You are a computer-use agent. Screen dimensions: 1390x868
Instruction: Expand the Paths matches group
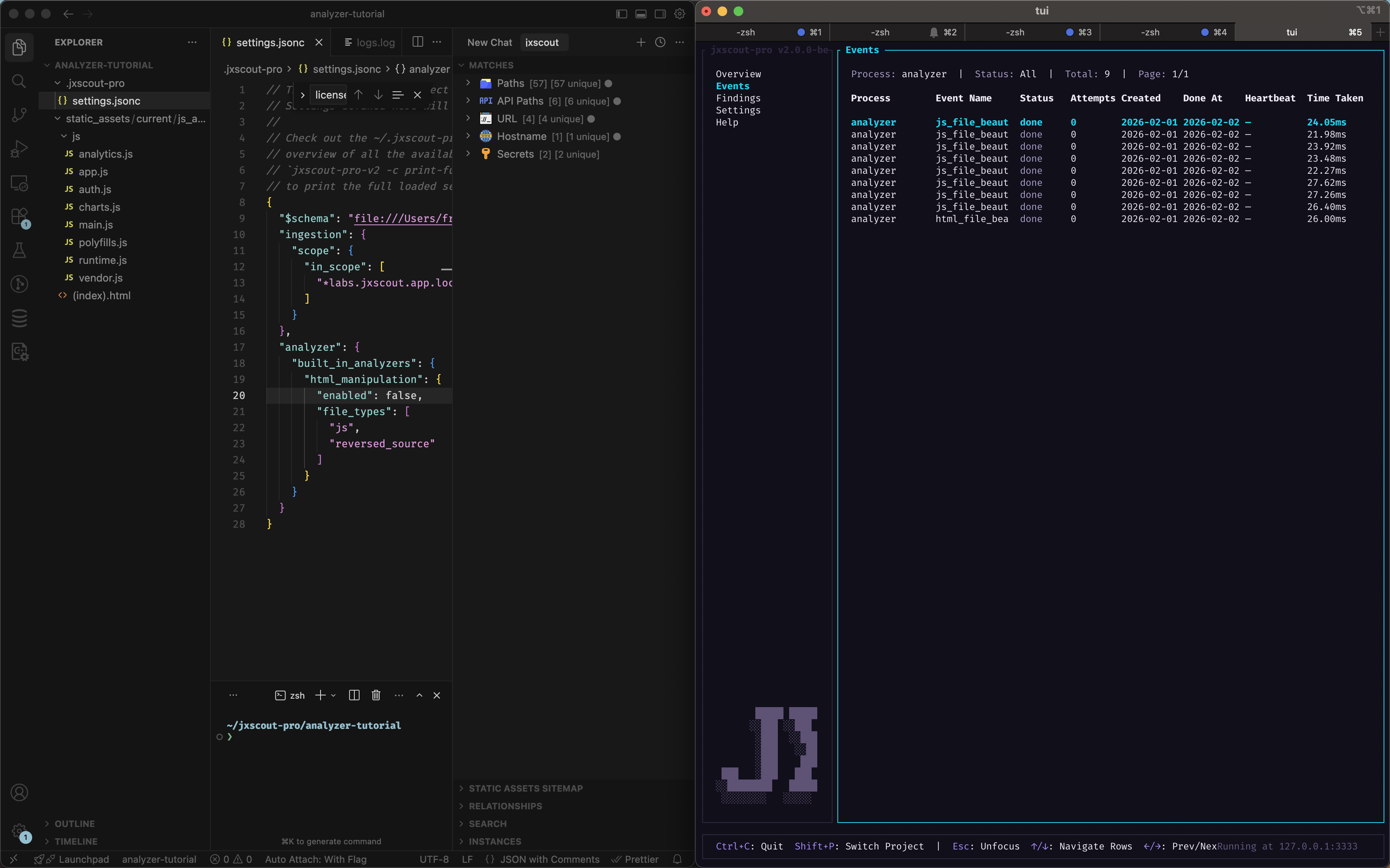468,83
